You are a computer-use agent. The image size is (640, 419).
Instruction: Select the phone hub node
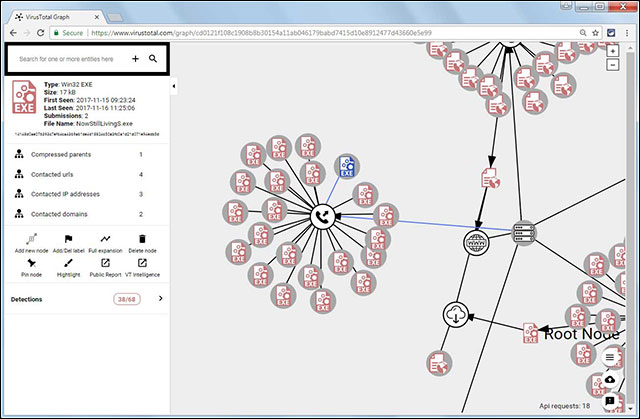322,217
